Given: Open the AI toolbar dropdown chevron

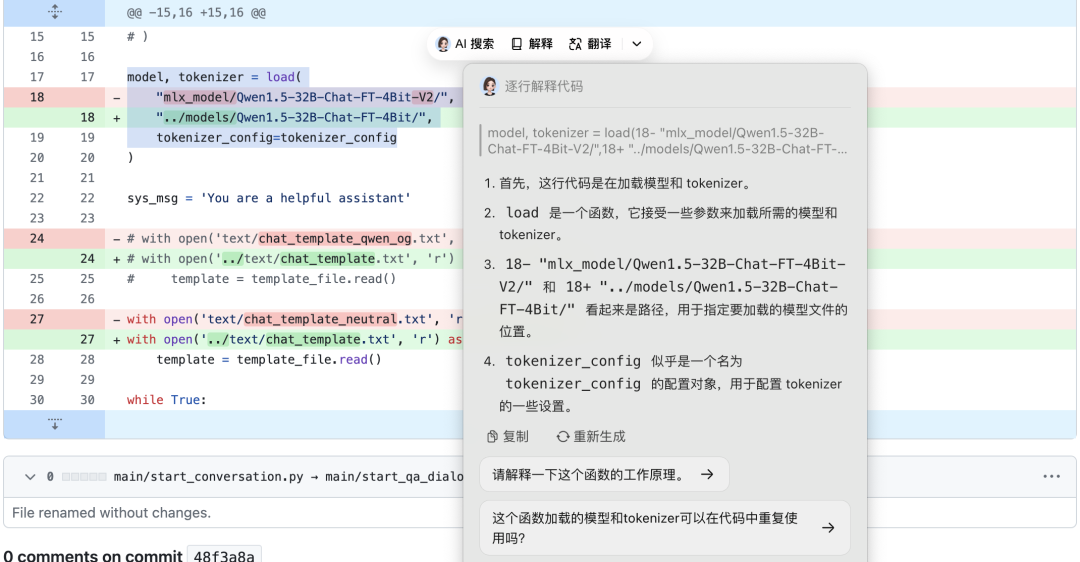Looking at the screenshot, I should point(637,44).
